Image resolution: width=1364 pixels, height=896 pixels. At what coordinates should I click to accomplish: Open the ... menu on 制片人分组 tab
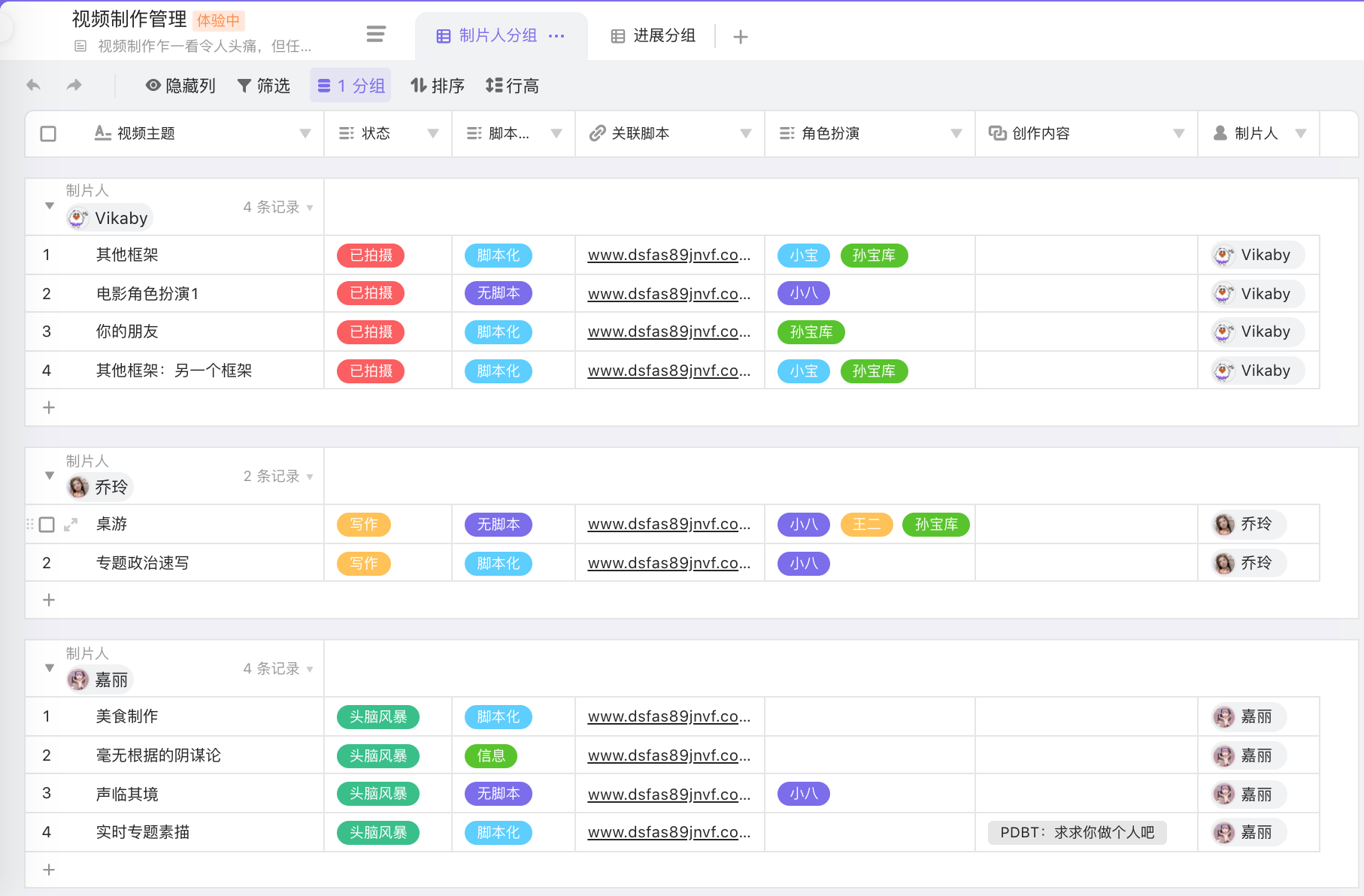556,35
